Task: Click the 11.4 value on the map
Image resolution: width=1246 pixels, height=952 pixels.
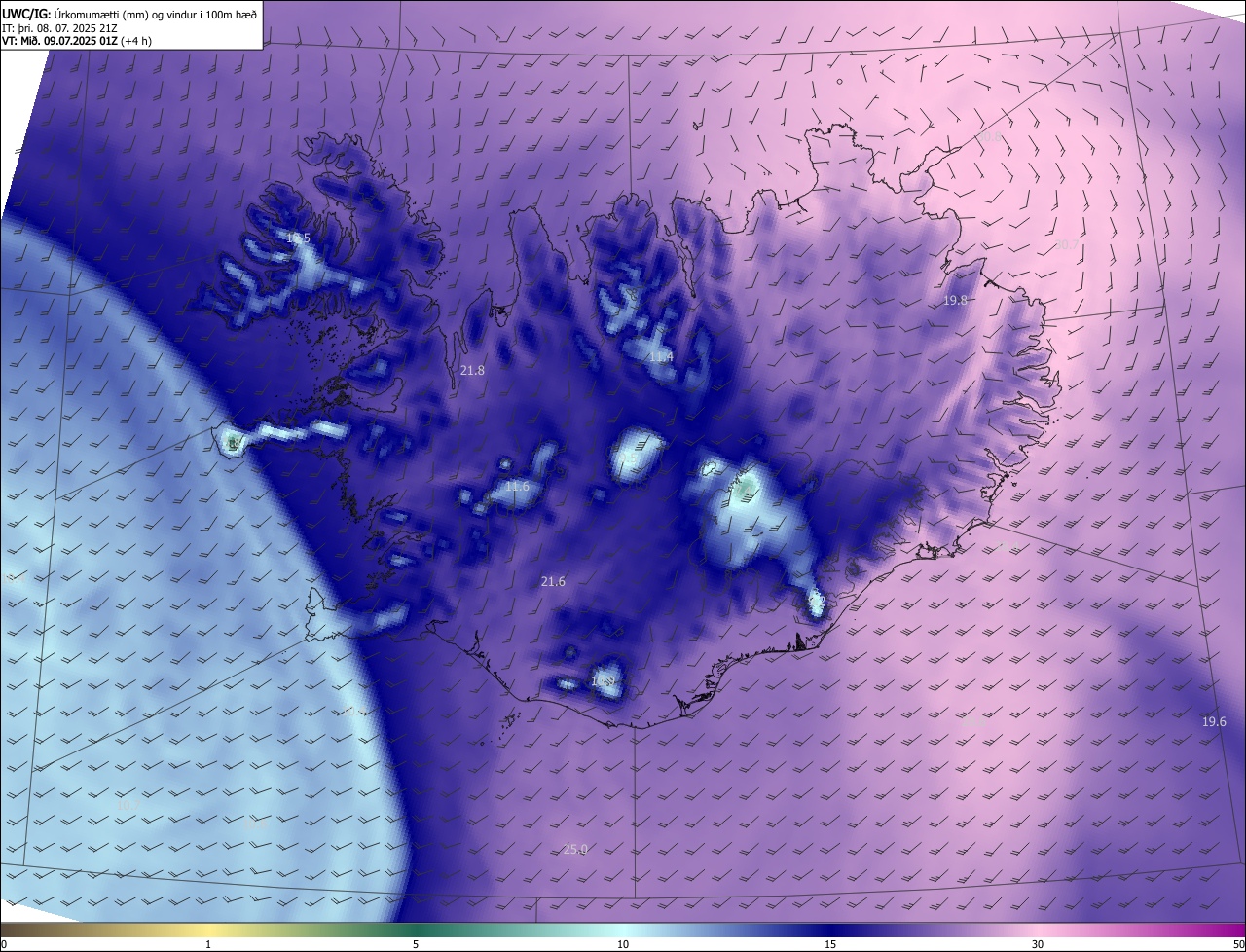Action: coord(661,357)
